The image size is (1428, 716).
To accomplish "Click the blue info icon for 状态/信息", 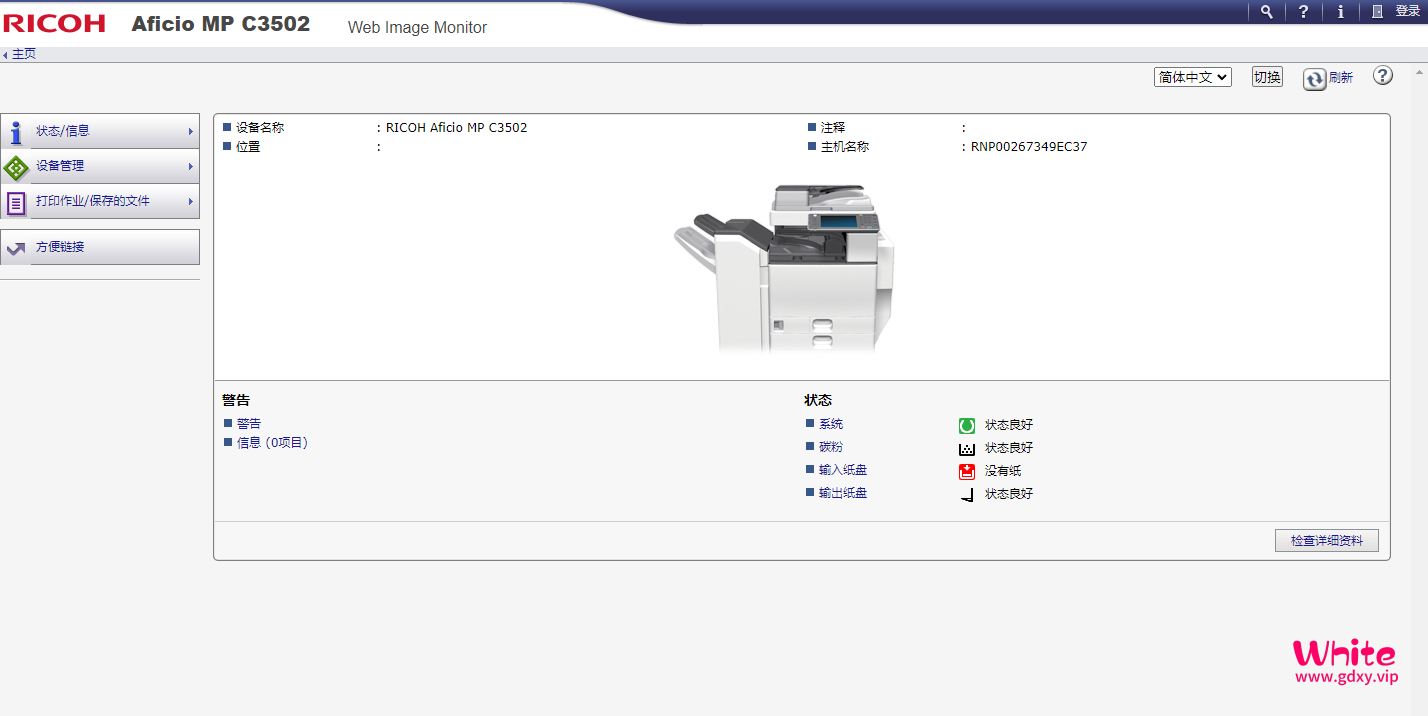I will point(16,132).
